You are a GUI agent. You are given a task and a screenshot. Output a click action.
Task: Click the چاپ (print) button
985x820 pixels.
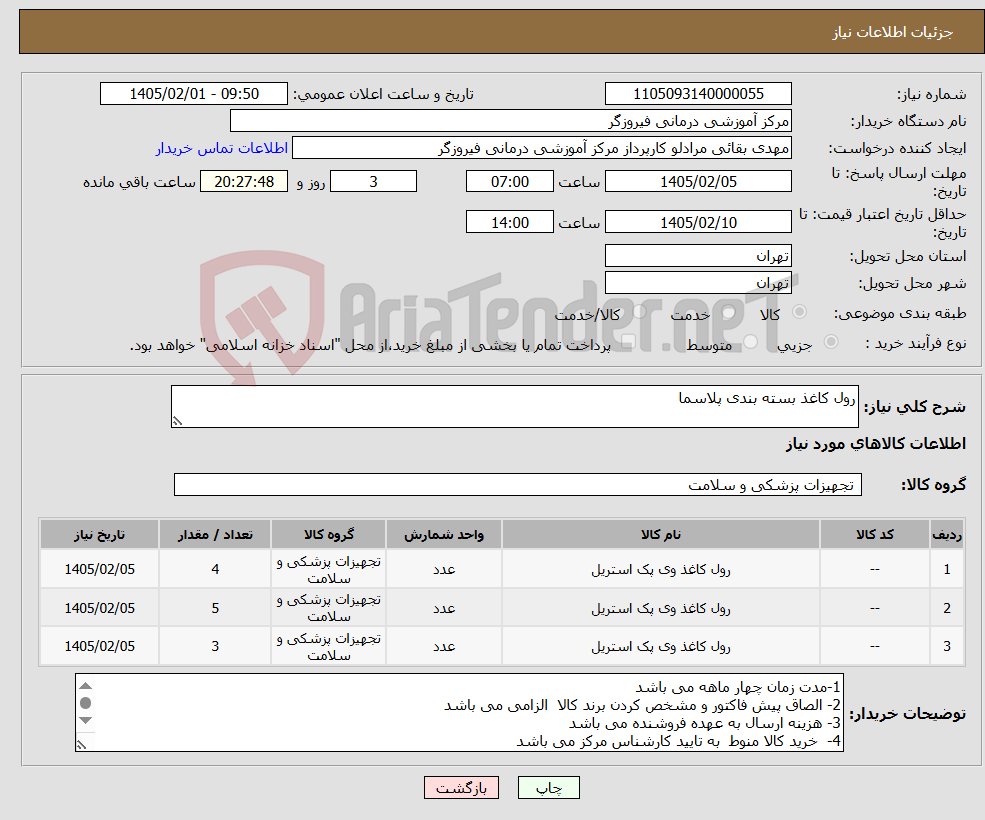548,787
